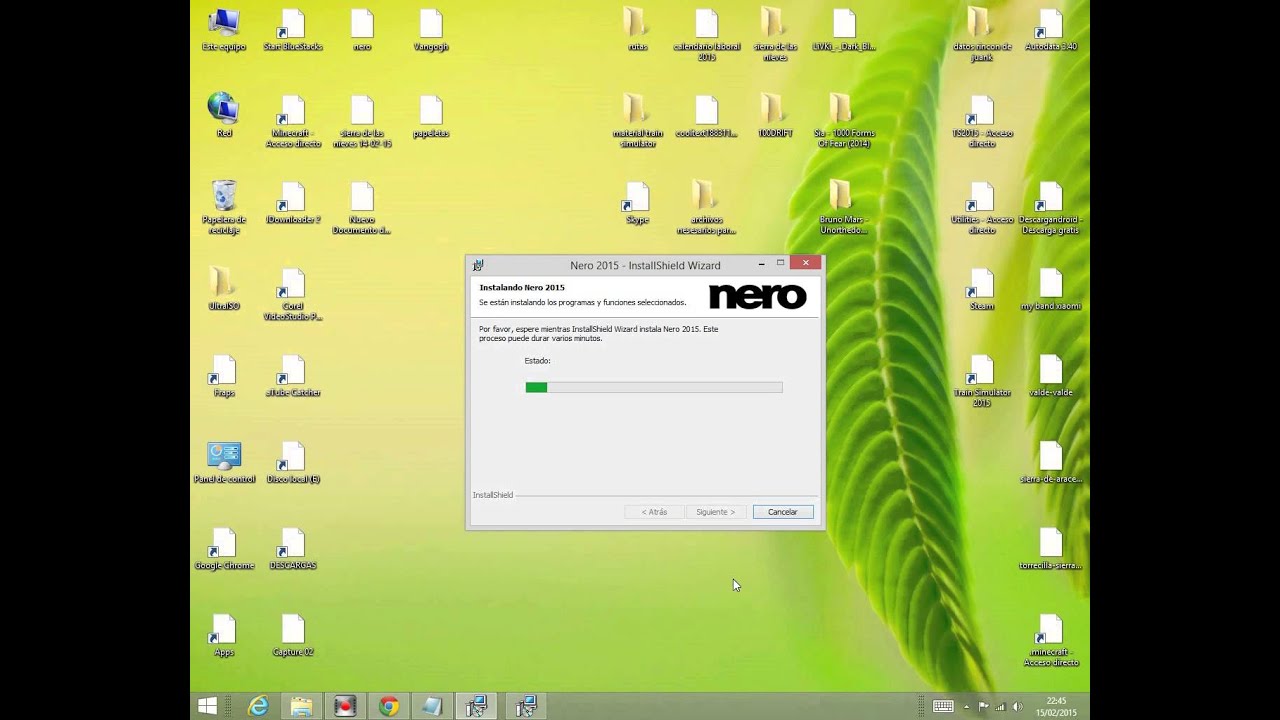Select the UltraISO folder icon

coord(224,290)
